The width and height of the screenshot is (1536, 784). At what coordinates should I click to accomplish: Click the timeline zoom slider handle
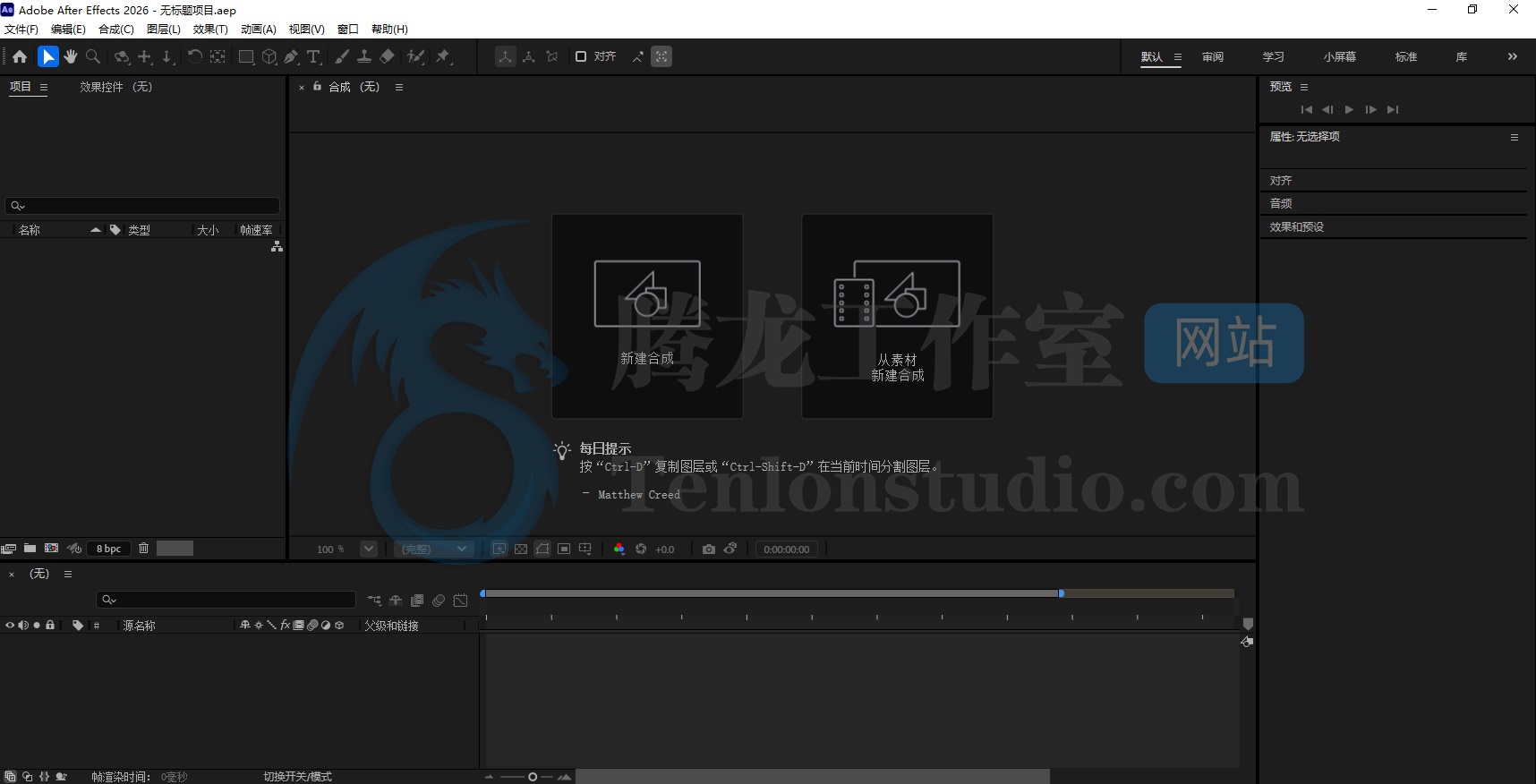[x=533, y=777]
